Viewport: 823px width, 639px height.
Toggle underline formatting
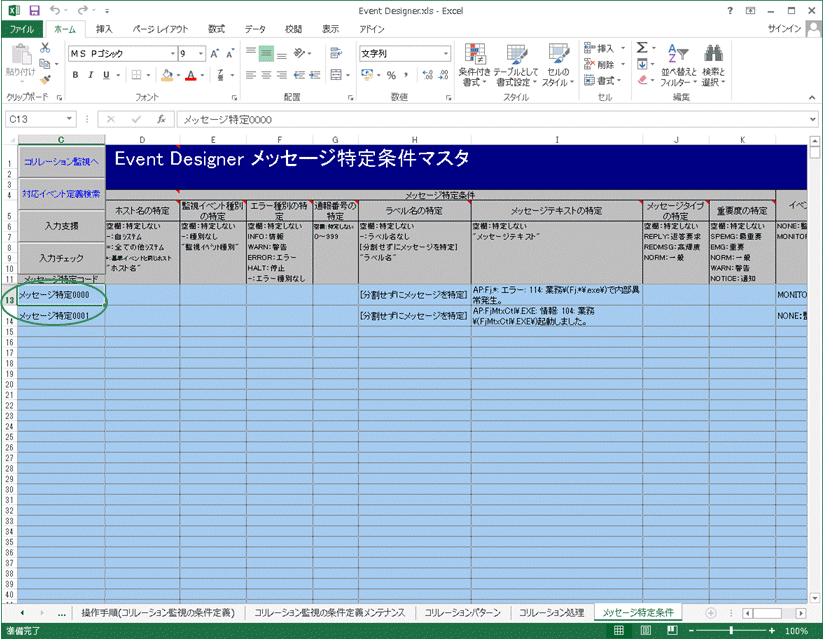coord(106,75)
